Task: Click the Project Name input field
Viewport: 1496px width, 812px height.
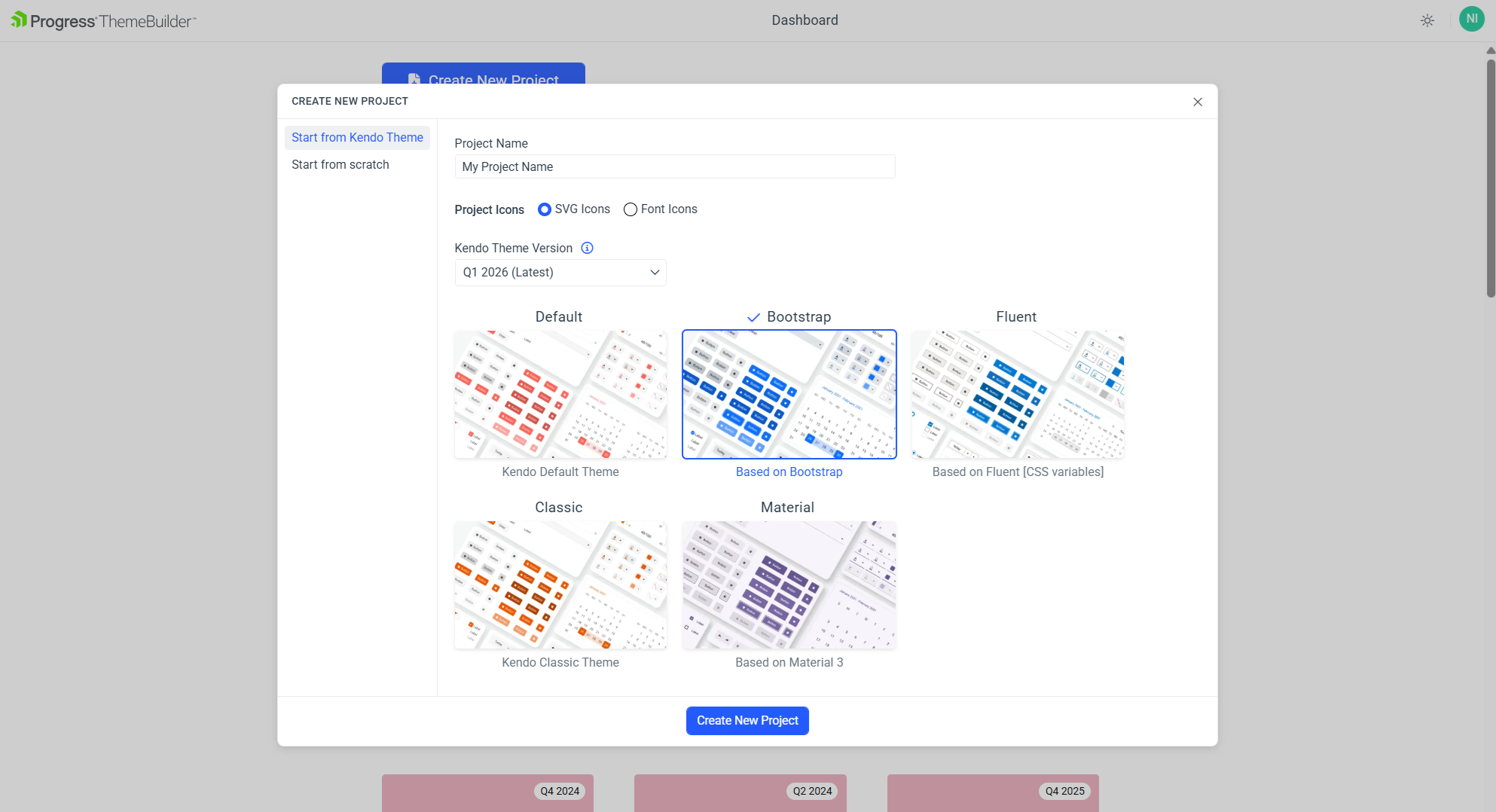Action: point(674,166)
